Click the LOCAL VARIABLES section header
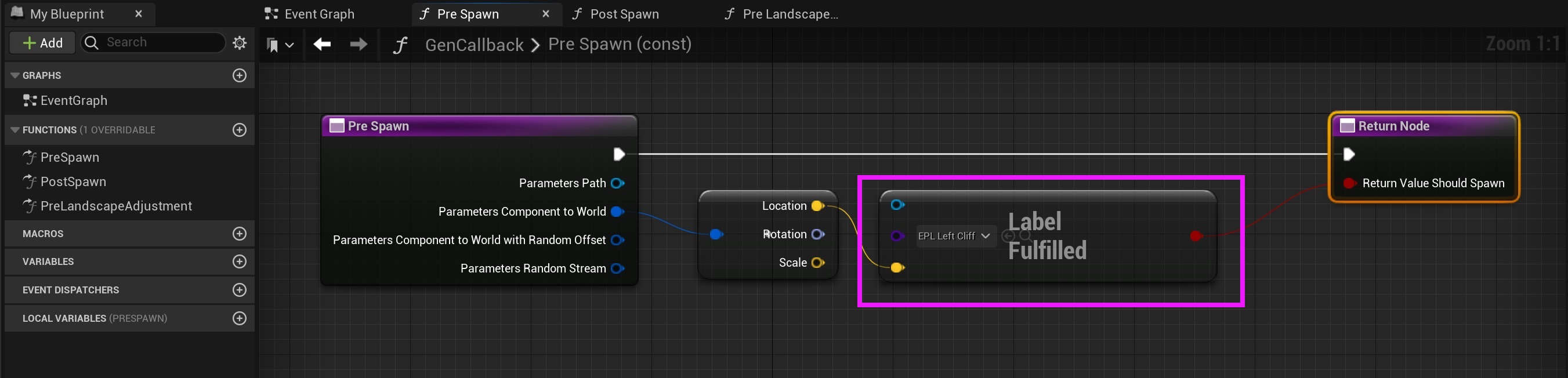This screenshot has width=1568, height=378. [129, 318]
